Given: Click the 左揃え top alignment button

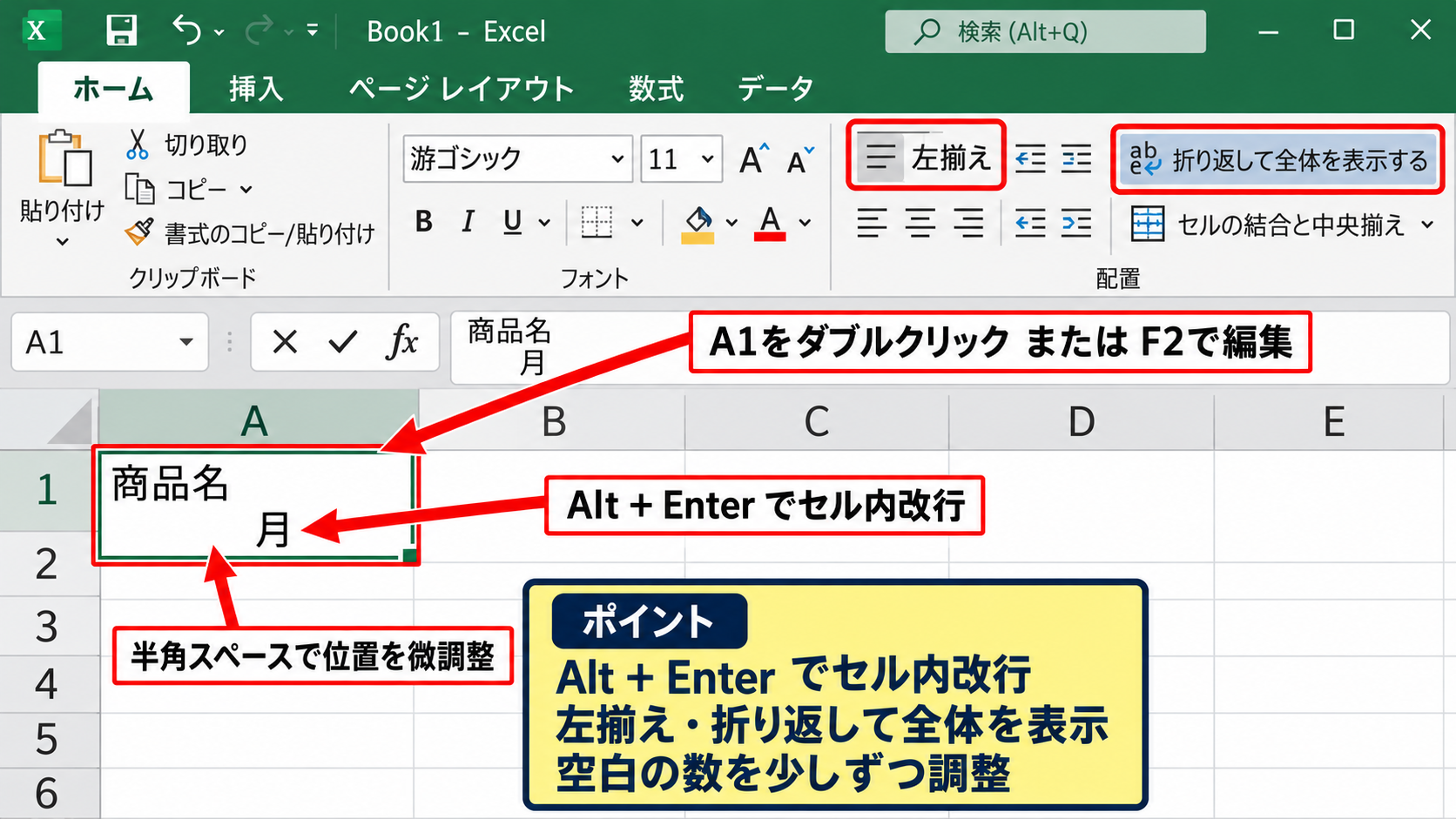Looking at the screenshot, I should tap(926, 158).
